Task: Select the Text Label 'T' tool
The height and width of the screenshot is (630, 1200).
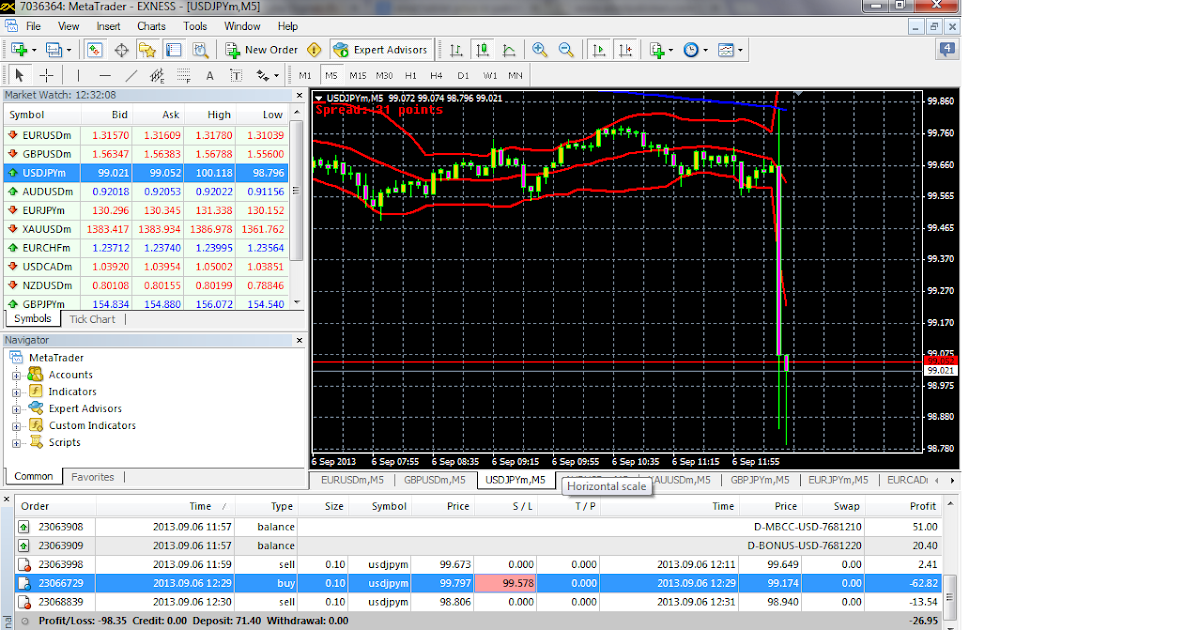Action: pyautogui.click(x=236, y=75)
